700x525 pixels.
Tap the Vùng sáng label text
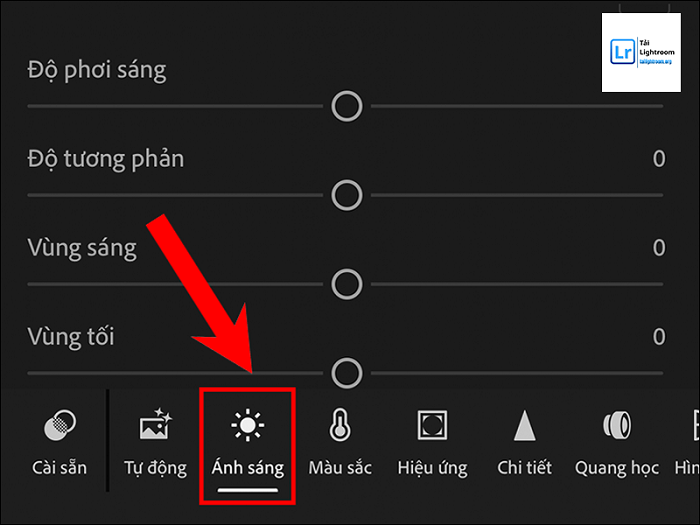click(x=83, y=247)
